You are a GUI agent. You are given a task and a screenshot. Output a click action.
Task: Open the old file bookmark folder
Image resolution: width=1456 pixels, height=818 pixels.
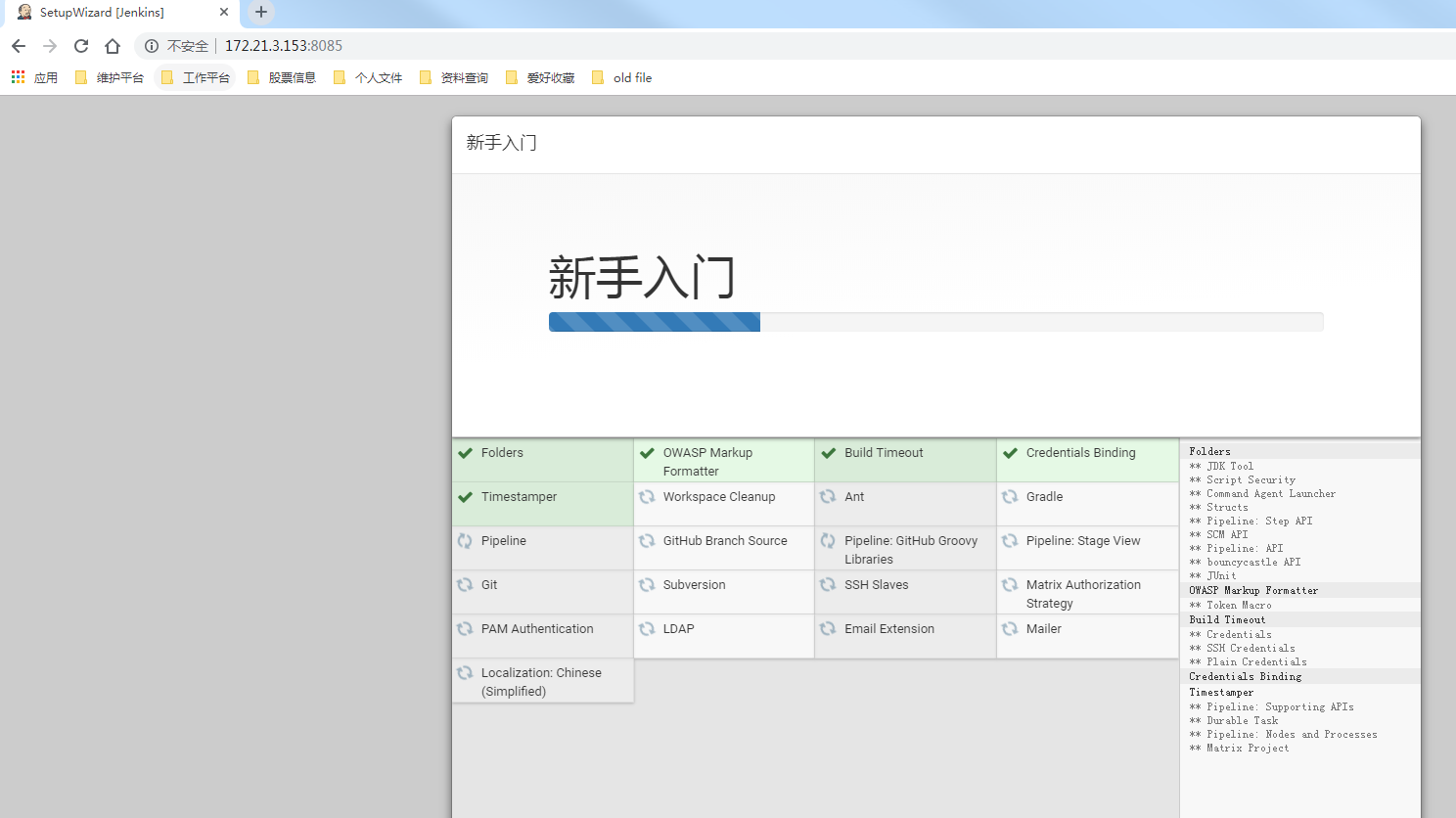point(622,77)
